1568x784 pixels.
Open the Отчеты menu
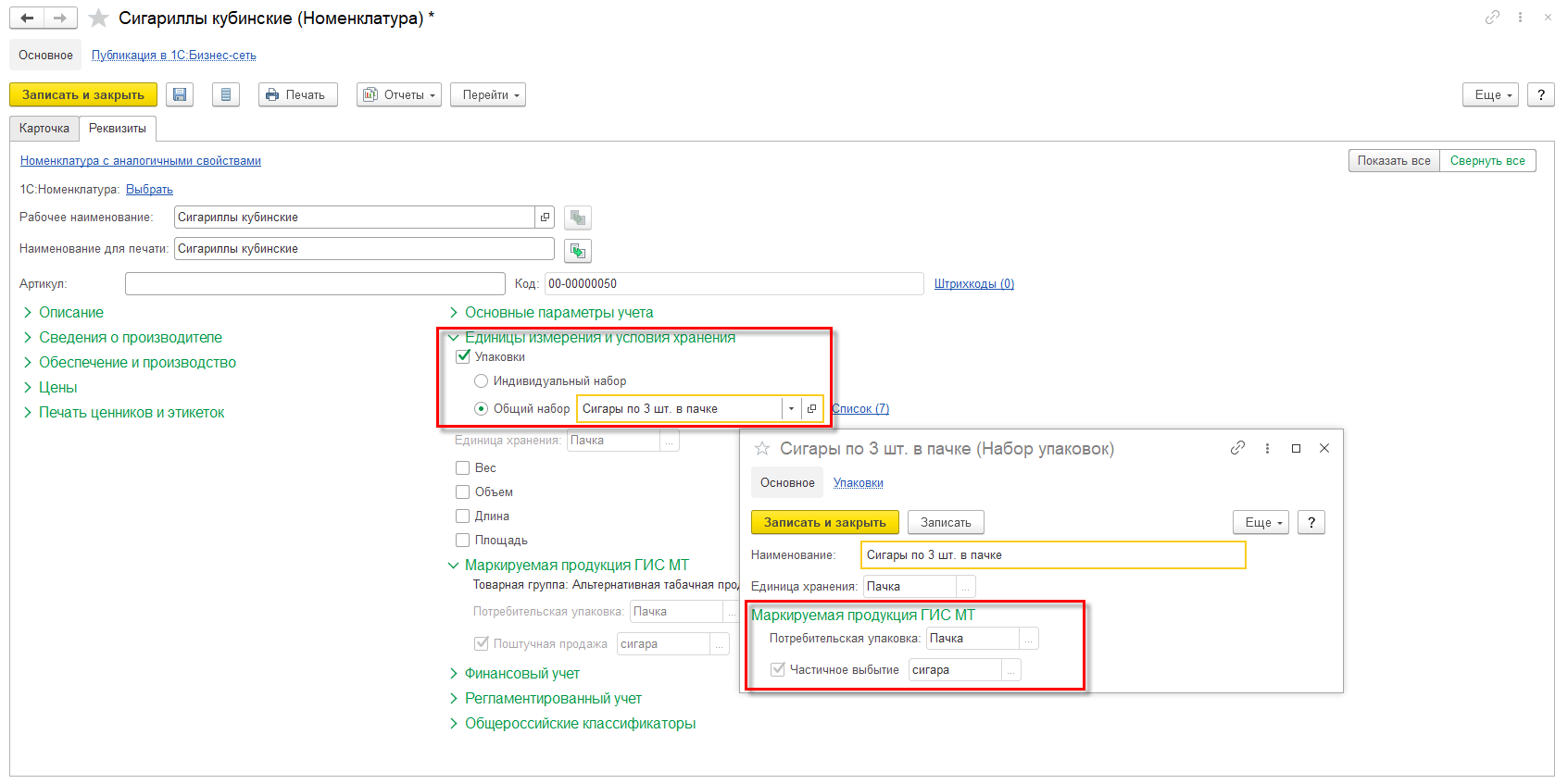point(399,94)
